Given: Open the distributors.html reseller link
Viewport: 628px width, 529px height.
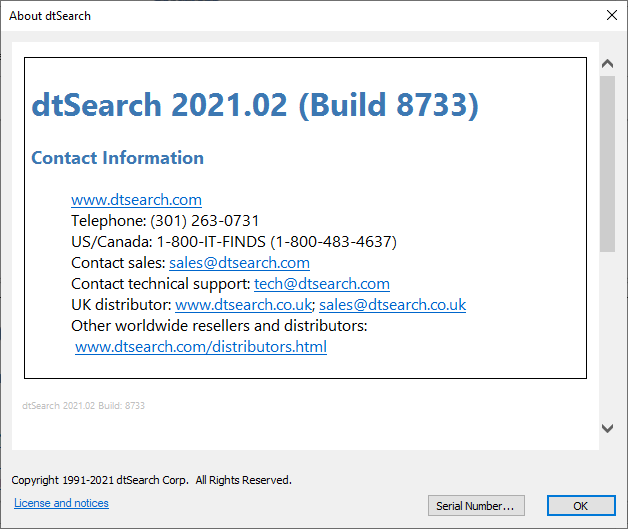Looking at the screenshot, I should pyautogui.click(x=201, y=347).
